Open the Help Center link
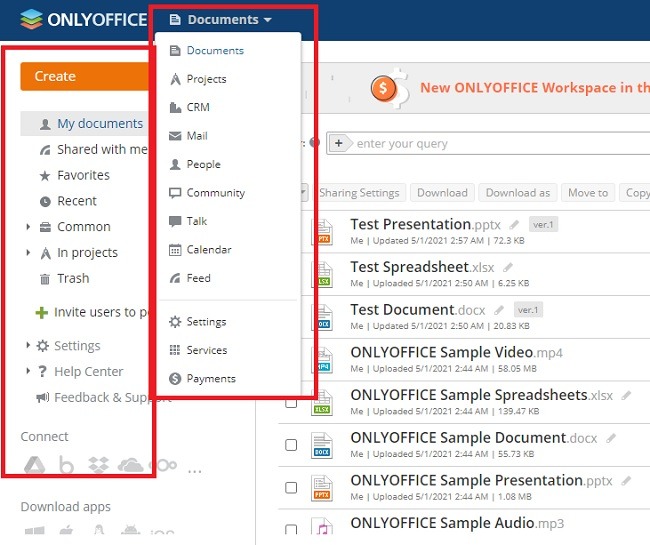The image size is (650, 545). tap(89, 371)
